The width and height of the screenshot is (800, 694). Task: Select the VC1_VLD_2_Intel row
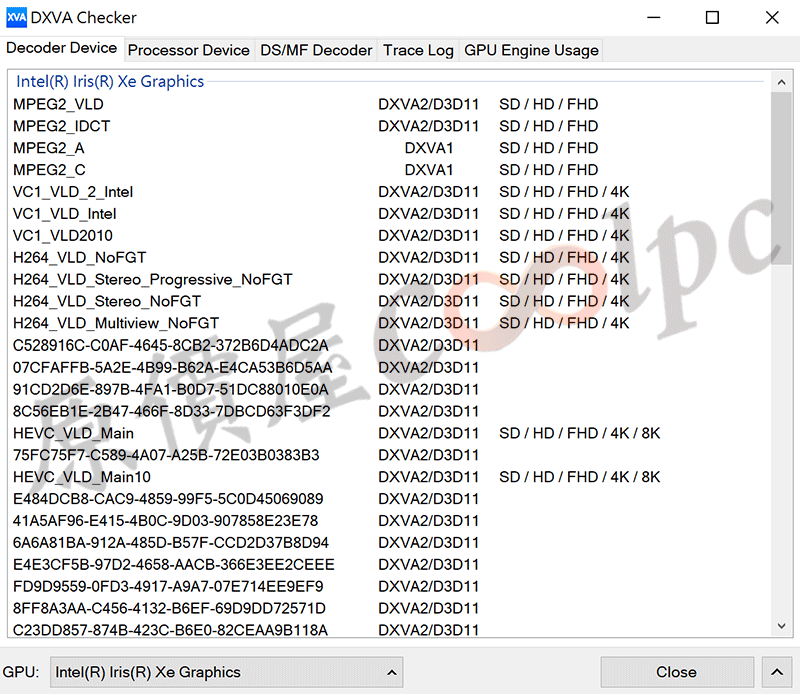coord(389,192)
